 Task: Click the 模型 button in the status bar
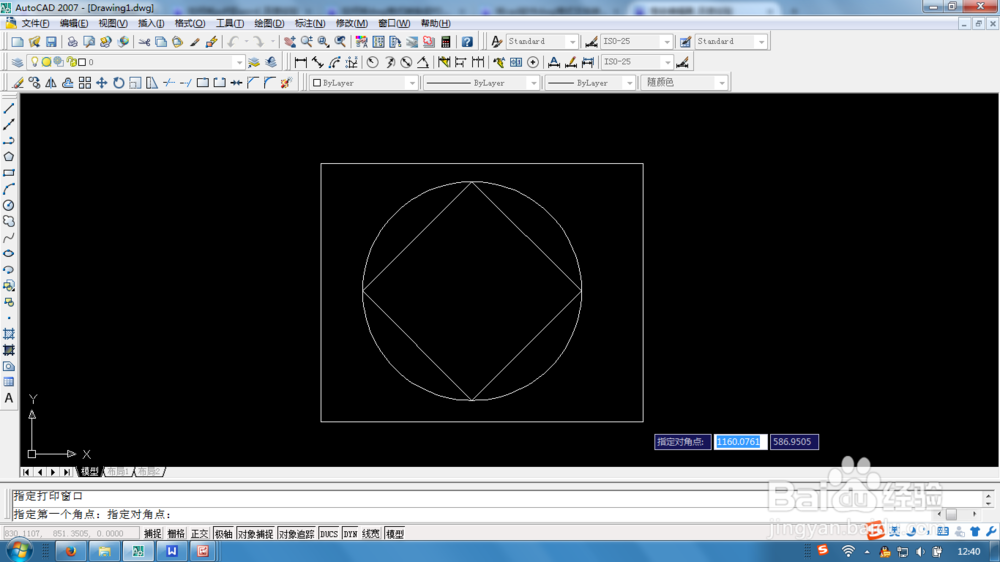point(395,534)
